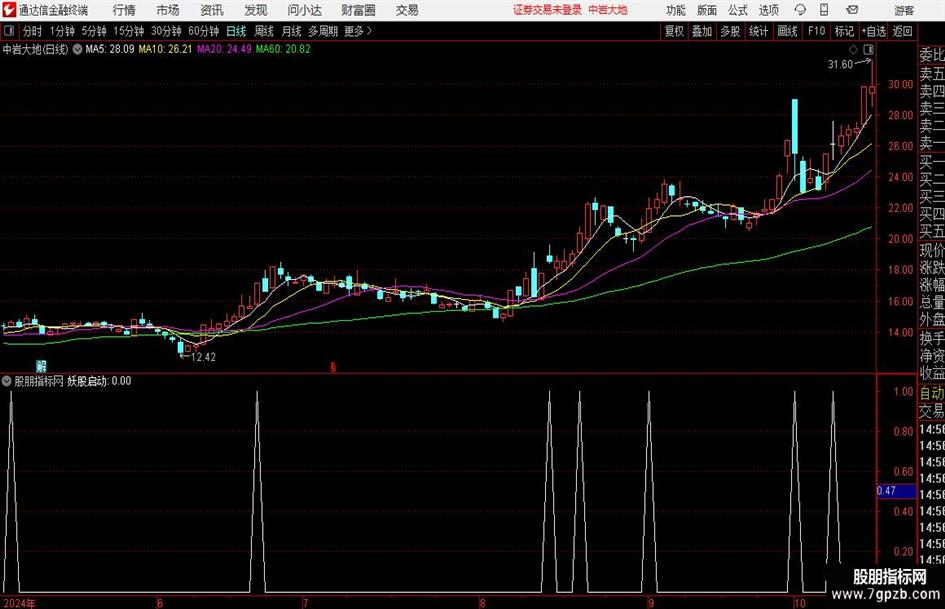This screenshot has height=609, width=945.
Task: Click the 游客 user account
Action: pos(904,10)
